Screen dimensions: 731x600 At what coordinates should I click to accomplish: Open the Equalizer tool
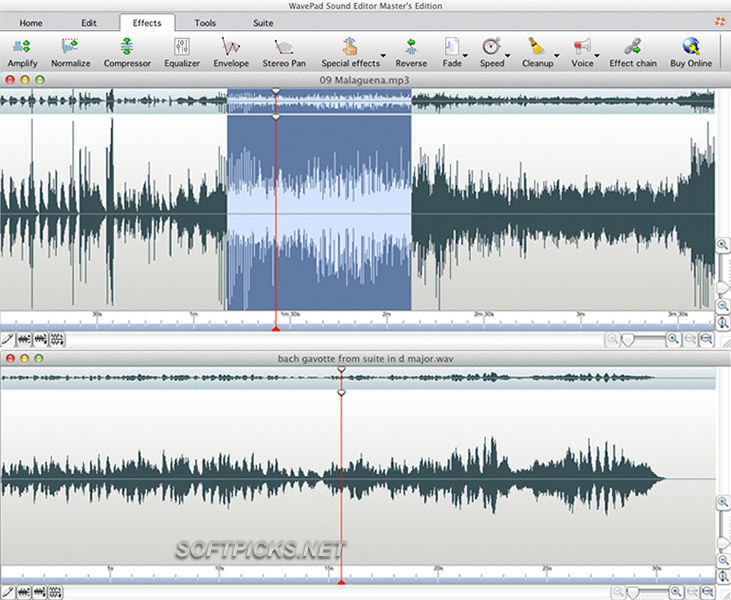182,53
